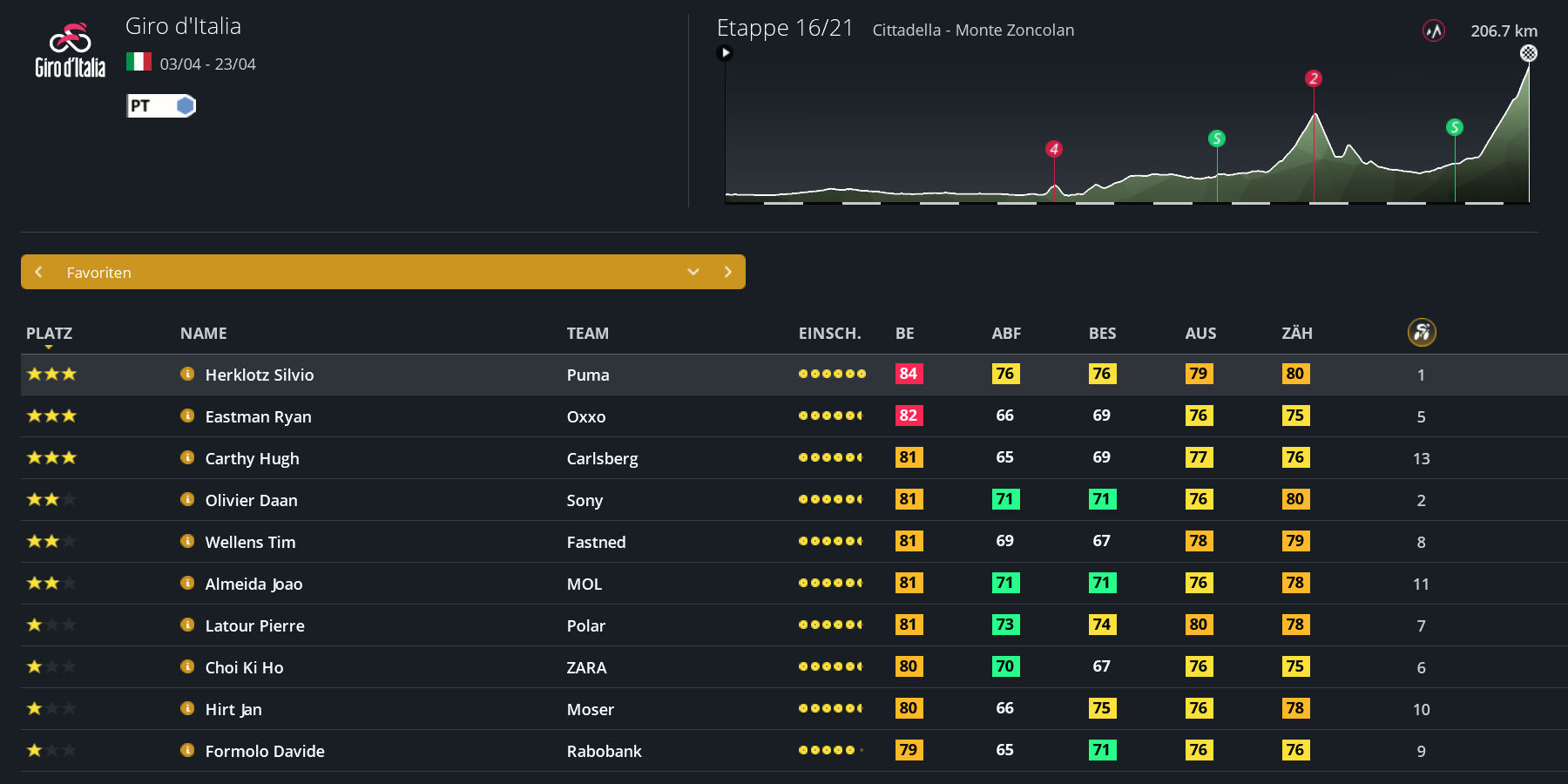Sort table by BE column header
The image size is (1568, 784).
904,333
